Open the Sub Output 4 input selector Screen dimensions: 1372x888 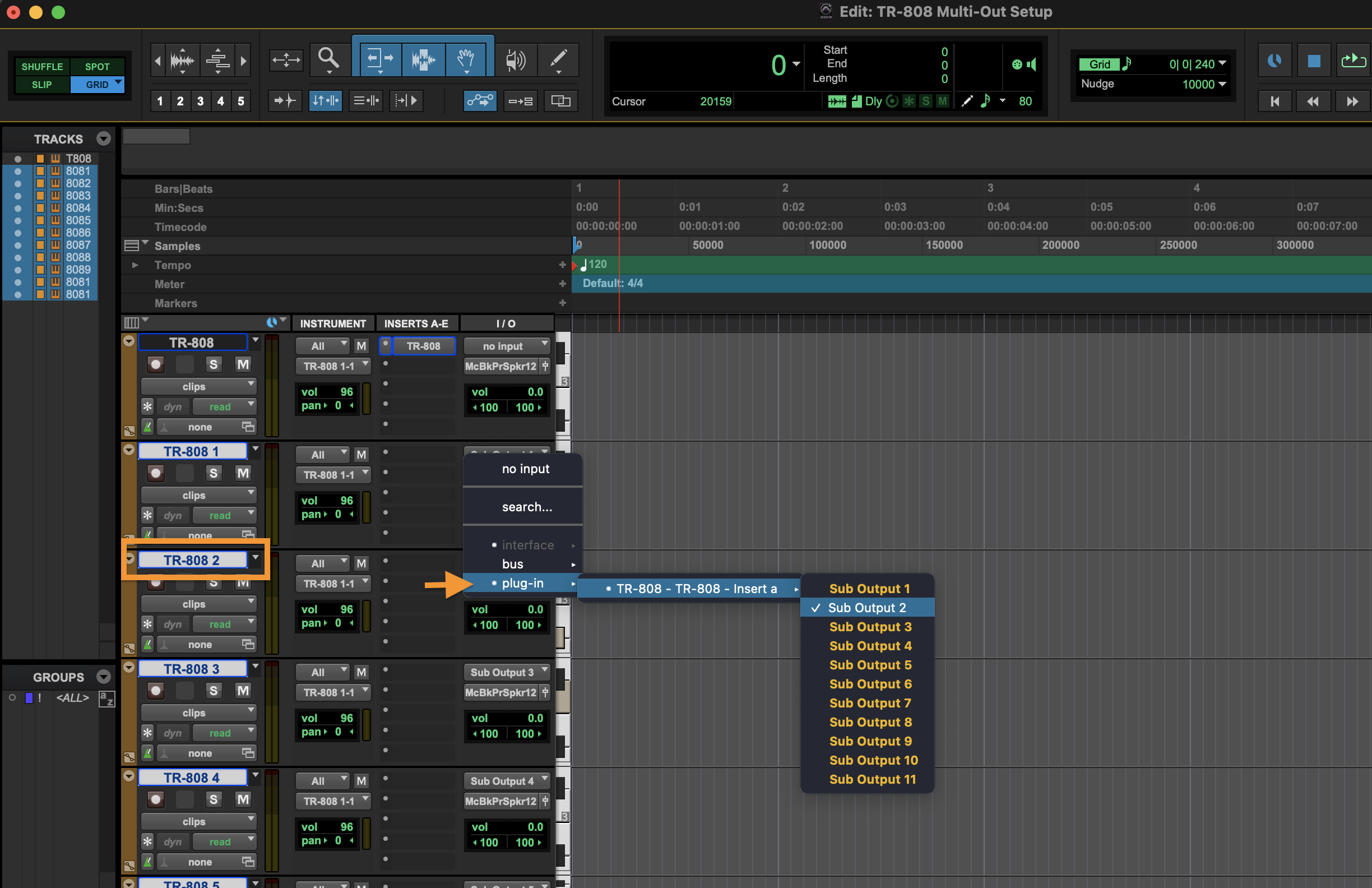507,781
